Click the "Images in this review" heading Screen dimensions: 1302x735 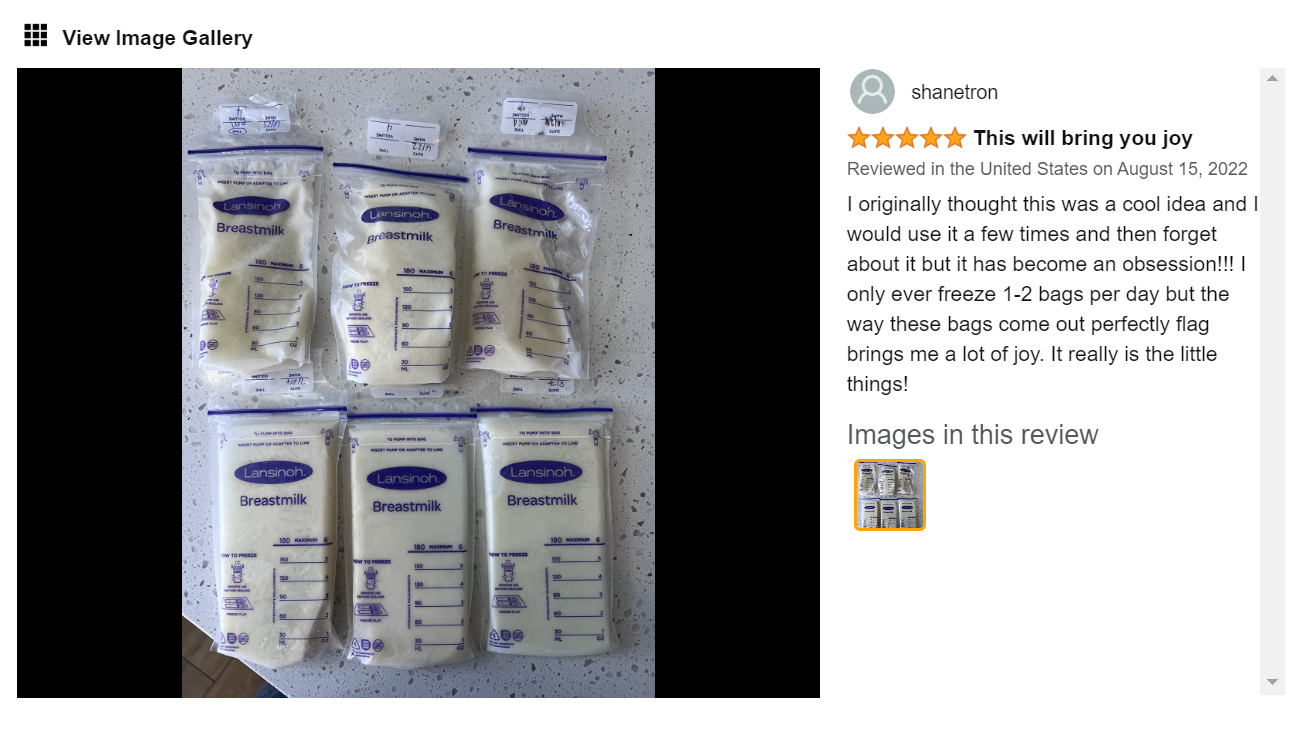[972, 435]
